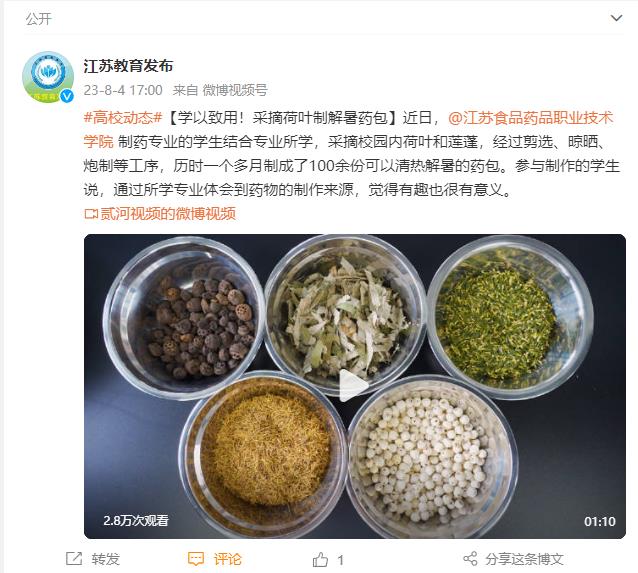Image resolution: width=638 pixels, height=573 pixels.
Task: Like the post with thumbs-up icon
Action: [x=320, y=560]
